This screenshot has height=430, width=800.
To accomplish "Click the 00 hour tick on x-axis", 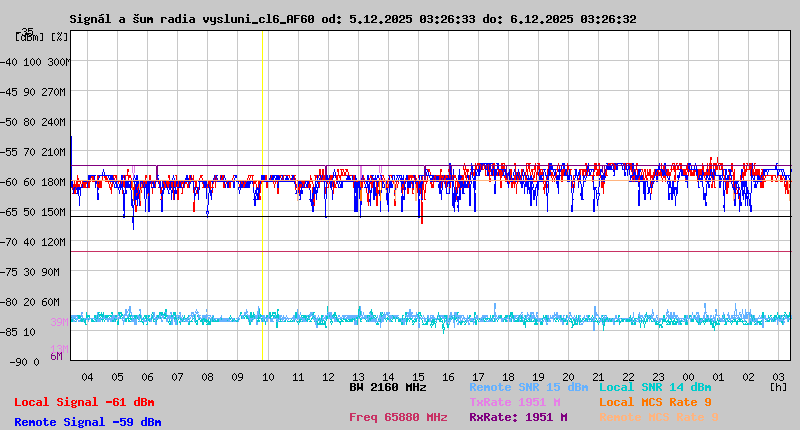I will [689, 377].
